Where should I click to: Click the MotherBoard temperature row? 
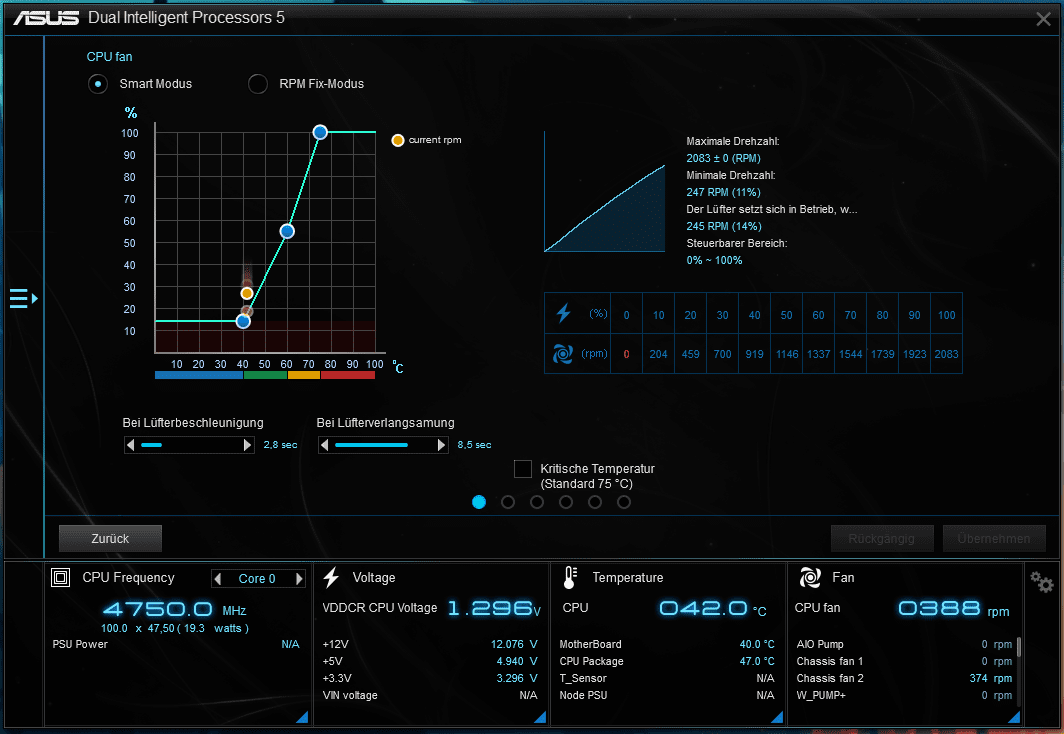666,644
